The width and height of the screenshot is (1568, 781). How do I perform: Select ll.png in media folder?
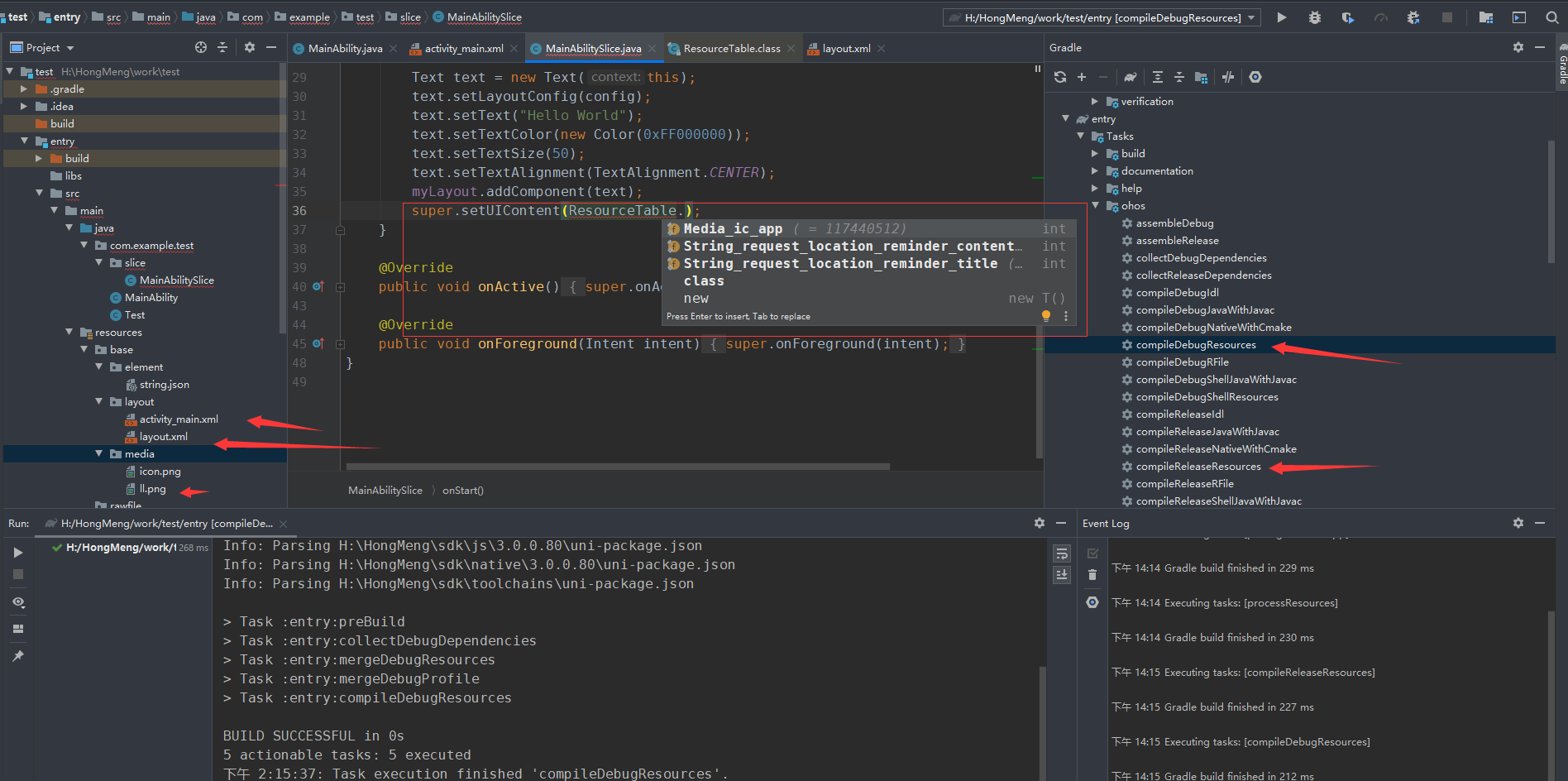click(x=152, y=488)
